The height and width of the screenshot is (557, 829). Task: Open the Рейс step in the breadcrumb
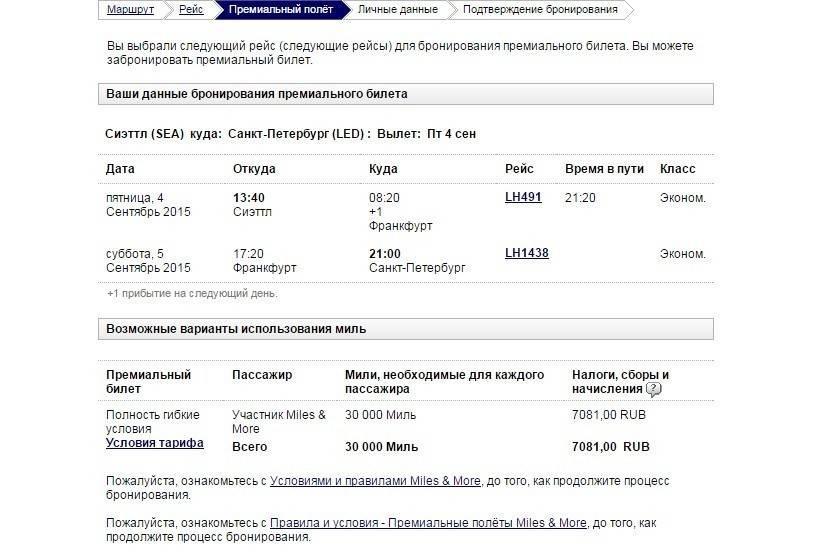pos(191,10)
